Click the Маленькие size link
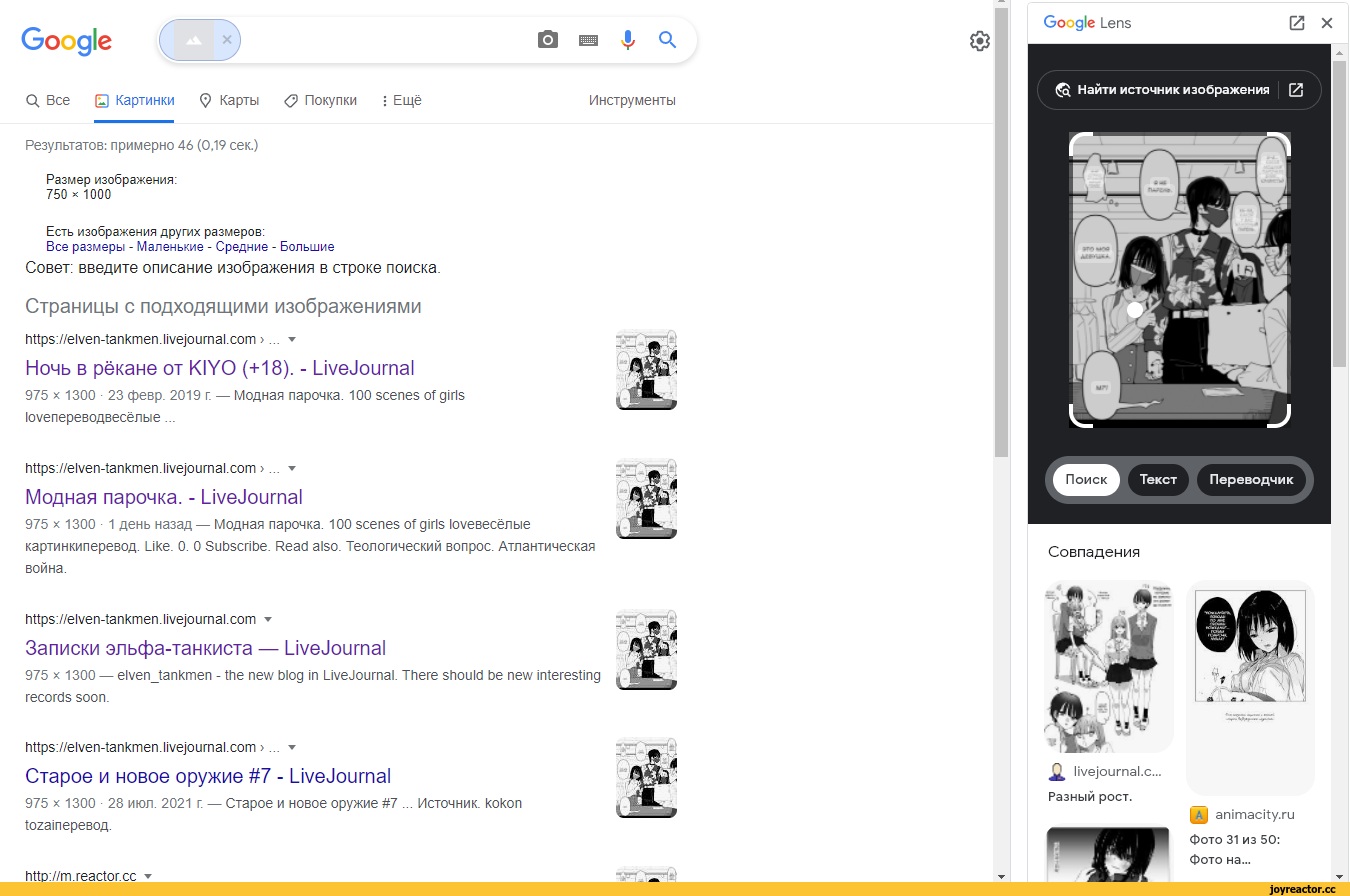Screen dimensions: 1350x896 [x=172, y=246]
